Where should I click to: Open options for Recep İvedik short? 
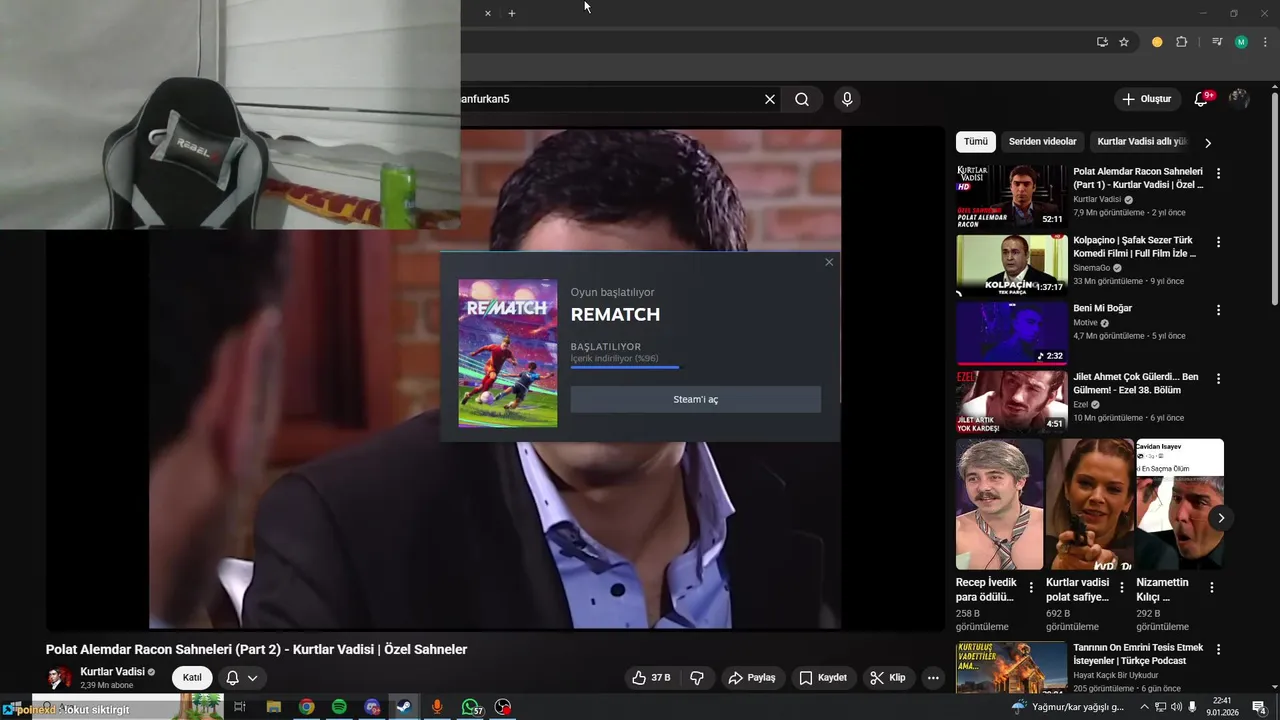tap(1031, 588)
